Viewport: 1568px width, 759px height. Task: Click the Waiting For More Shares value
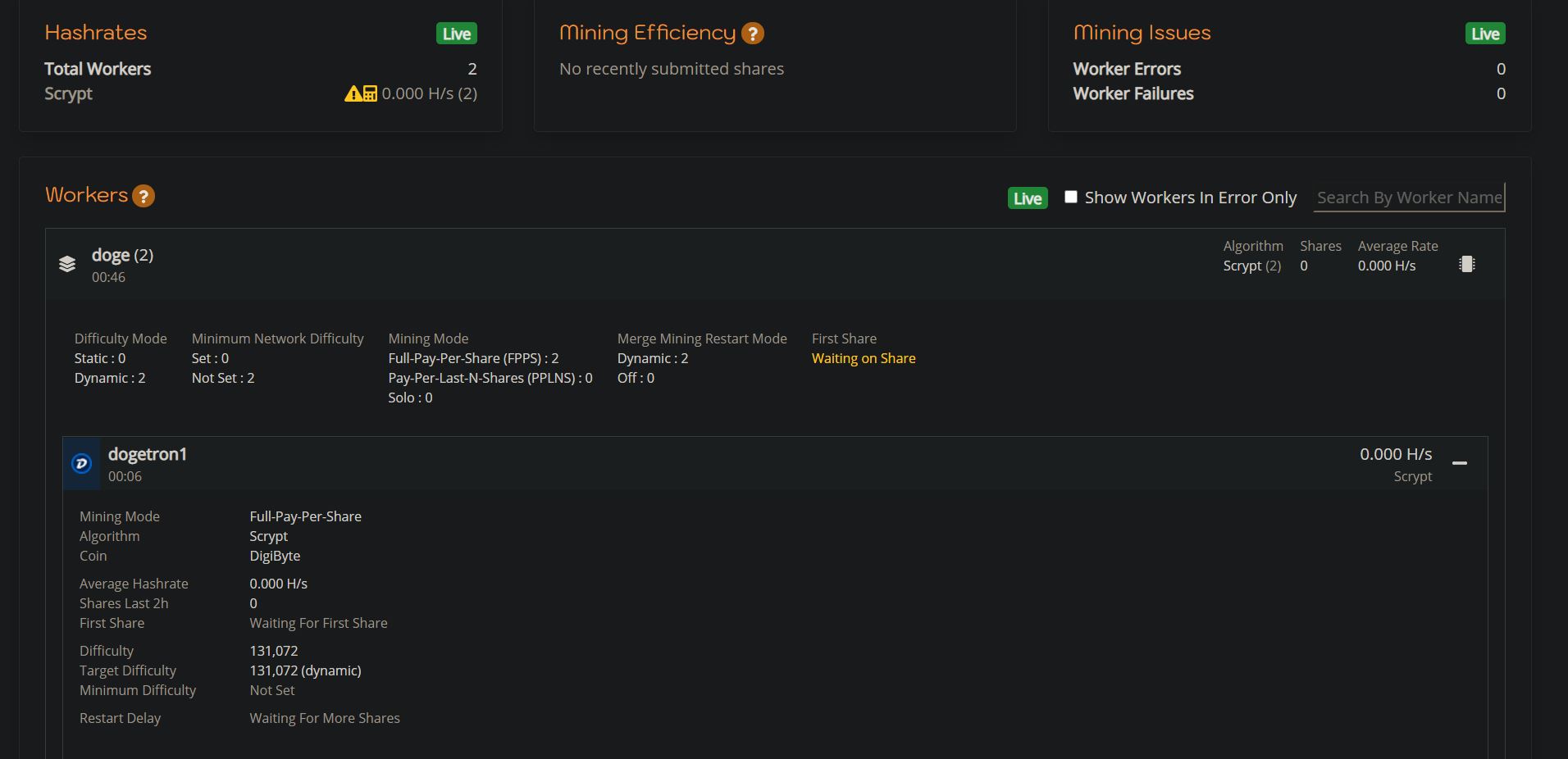[x=325, y=718]
